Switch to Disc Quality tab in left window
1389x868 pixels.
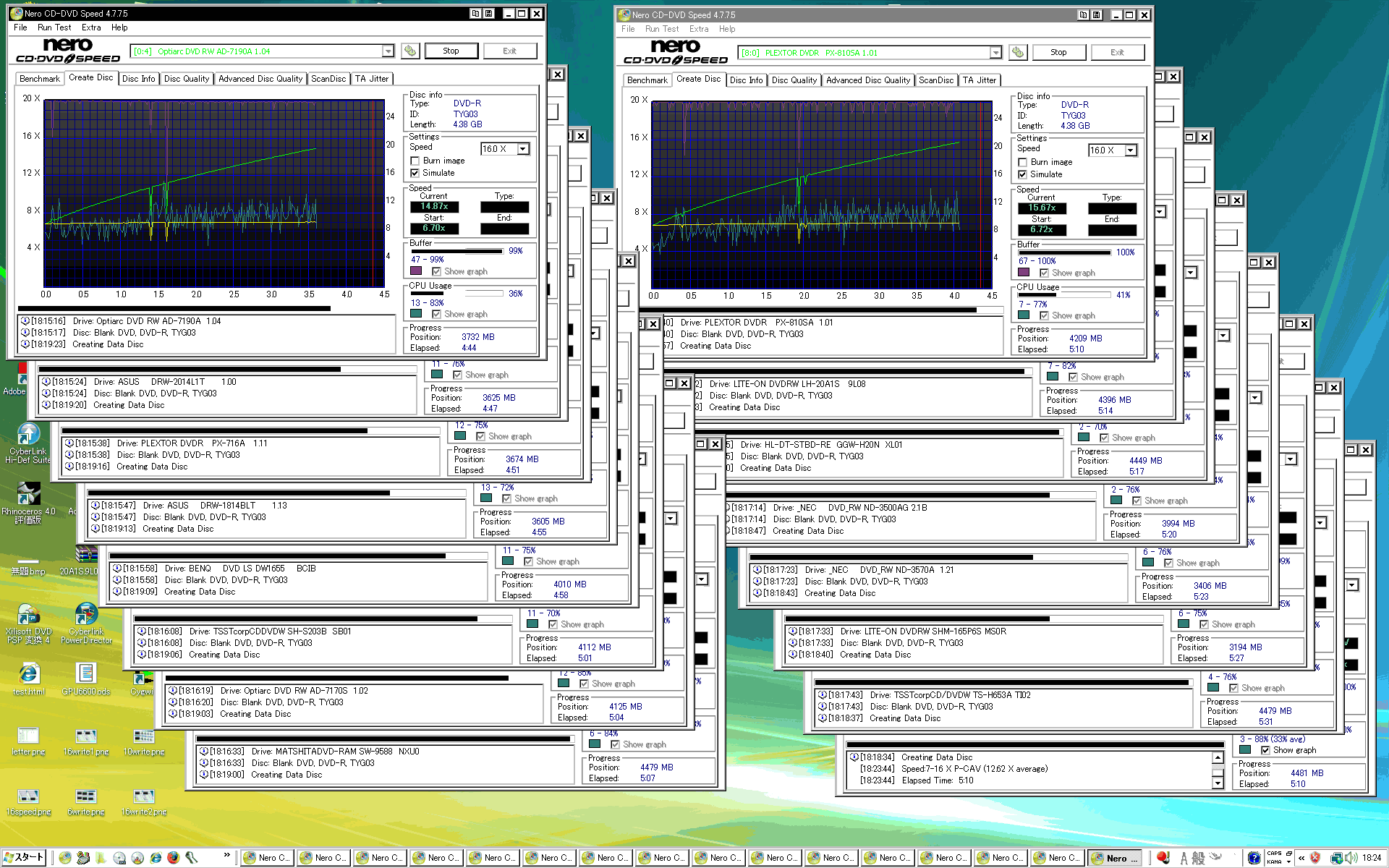pos(187,79)
